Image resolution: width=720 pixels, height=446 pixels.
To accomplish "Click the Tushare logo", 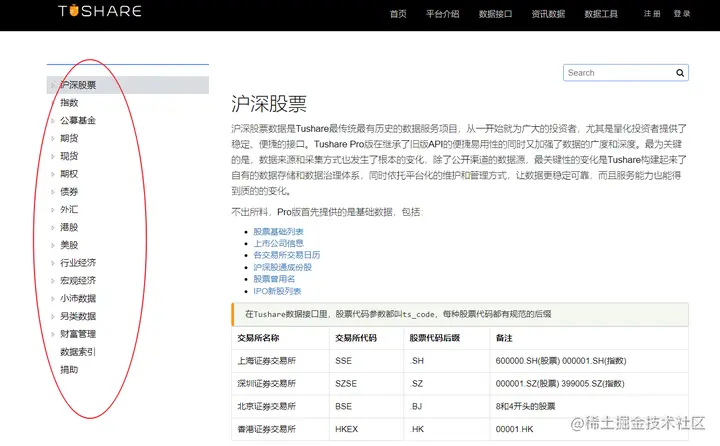I will coord(100,11).
